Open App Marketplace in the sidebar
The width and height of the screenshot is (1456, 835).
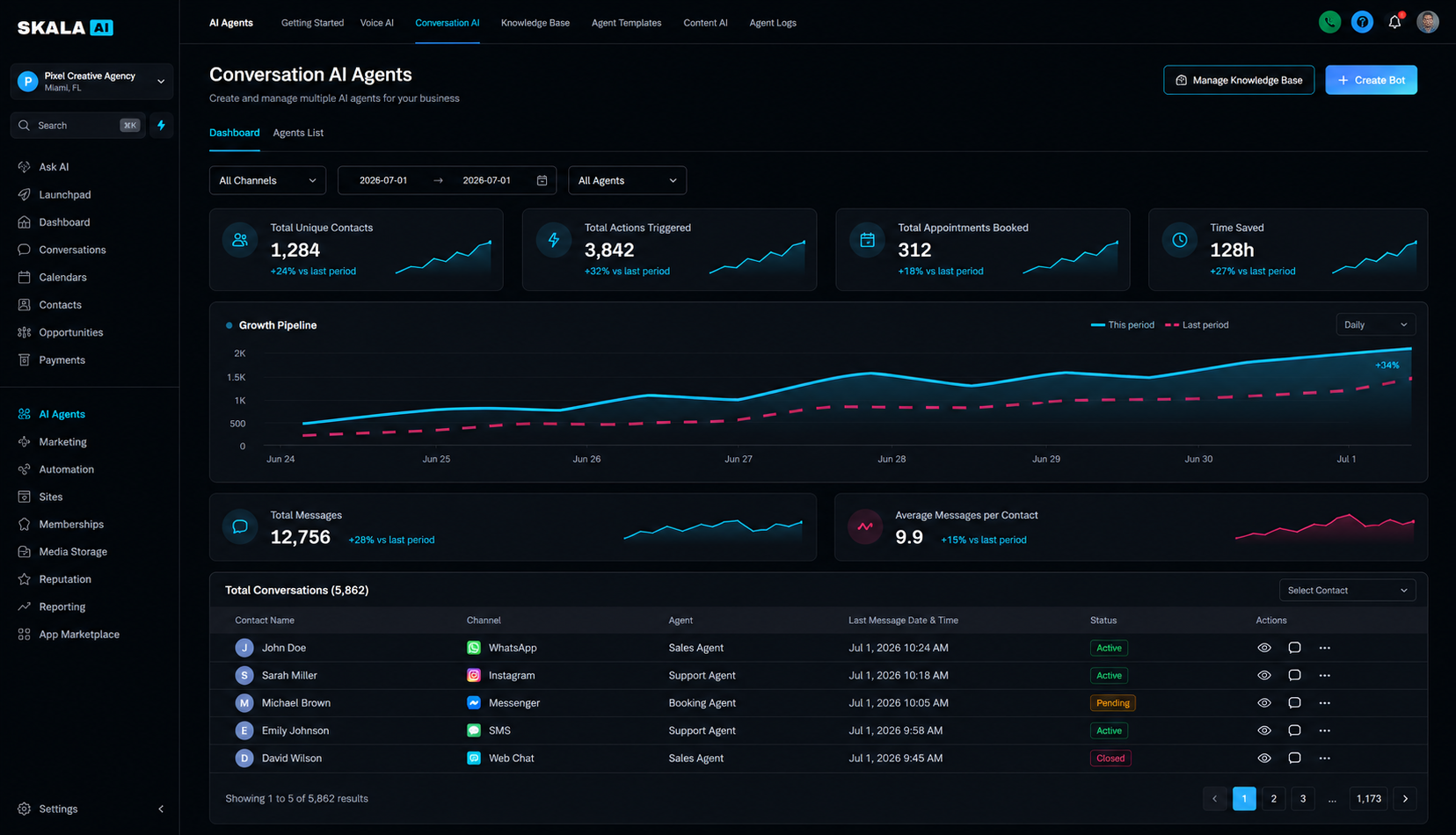(79, 635)
